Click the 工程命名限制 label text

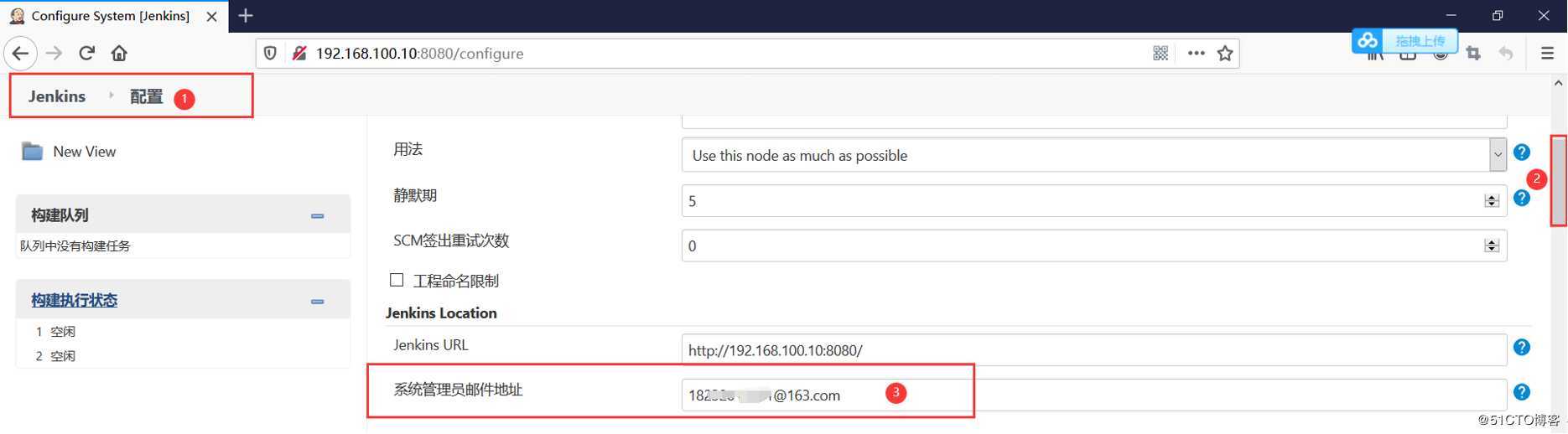pyautogui.click(x=455, y=281)
